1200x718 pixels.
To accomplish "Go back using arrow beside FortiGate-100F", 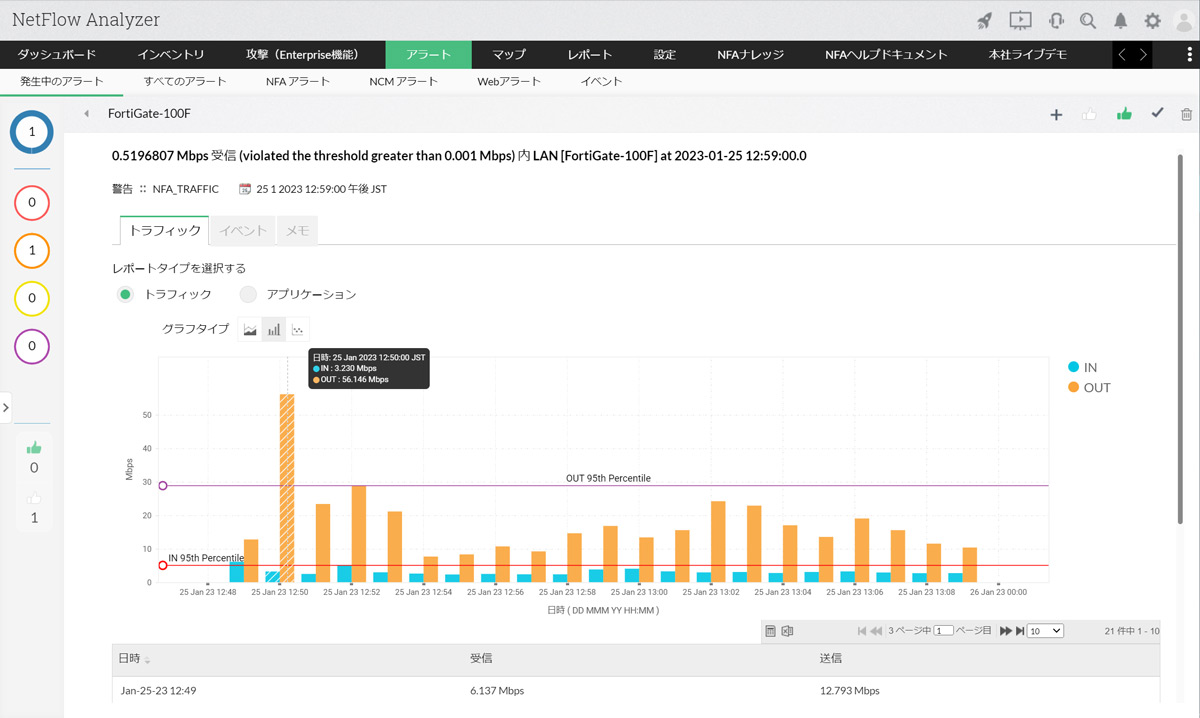I will [87, 114].
